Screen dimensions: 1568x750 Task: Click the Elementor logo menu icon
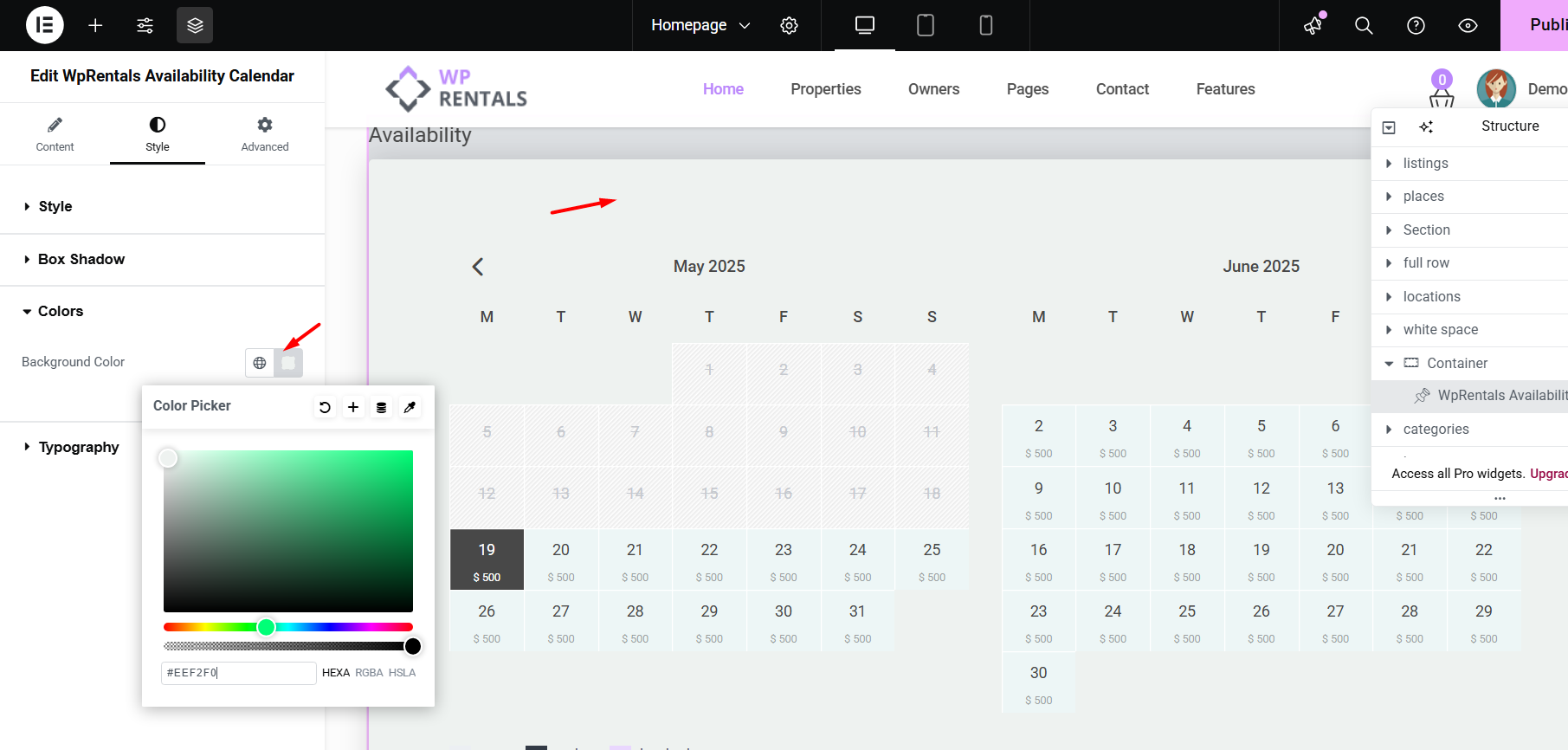44,25
